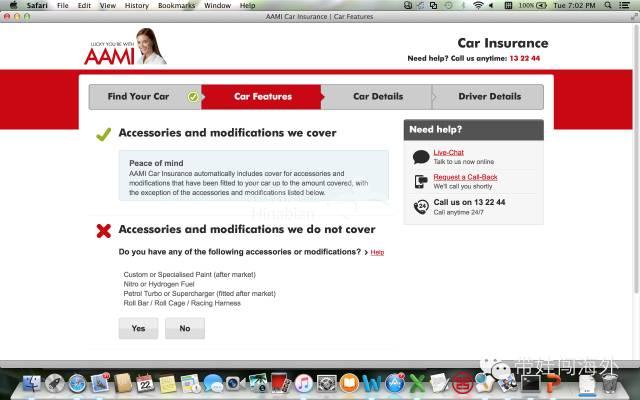
Task: Open Finder from the Dock
Action: click(x=31, y=384)
